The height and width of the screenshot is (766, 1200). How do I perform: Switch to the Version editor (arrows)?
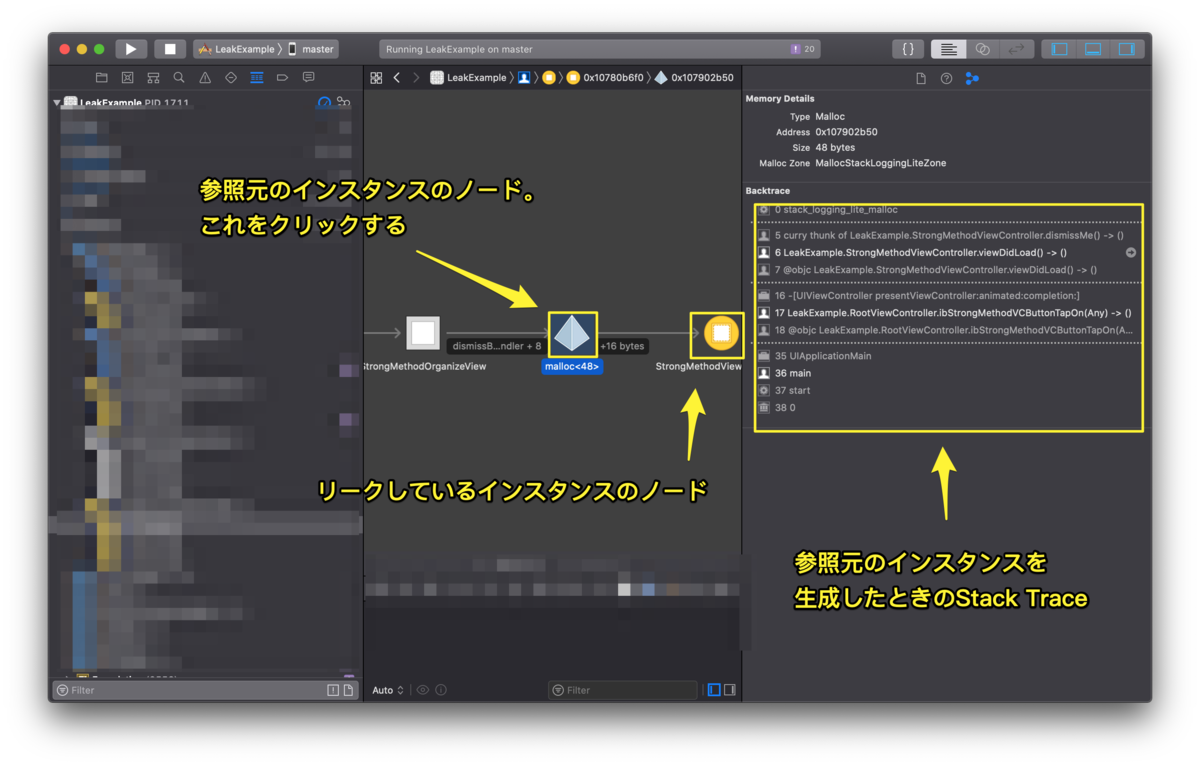(1016, 49)
